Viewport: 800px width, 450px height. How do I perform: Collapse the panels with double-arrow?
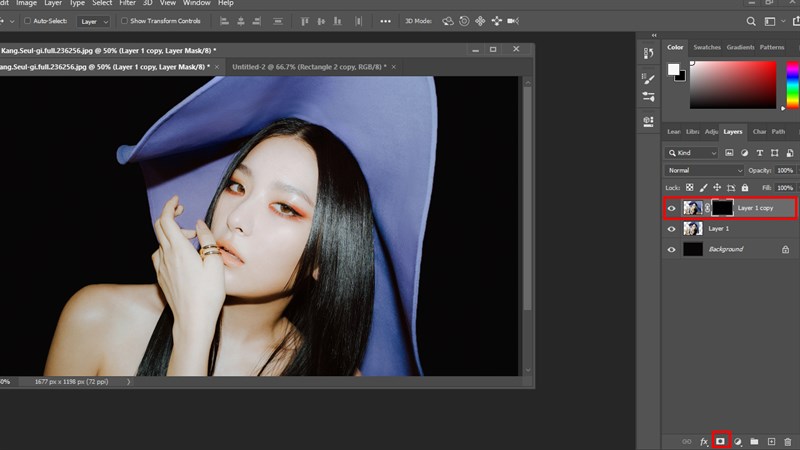coord(654,35)
